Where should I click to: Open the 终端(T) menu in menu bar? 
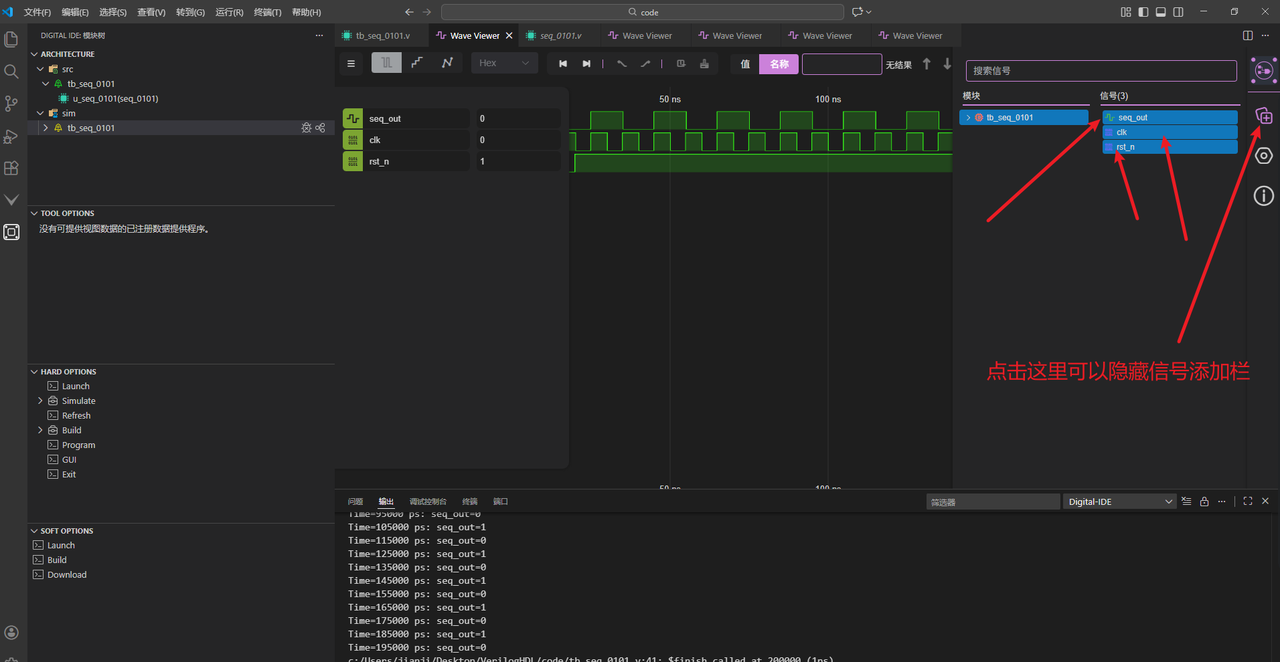pos(267,12)
